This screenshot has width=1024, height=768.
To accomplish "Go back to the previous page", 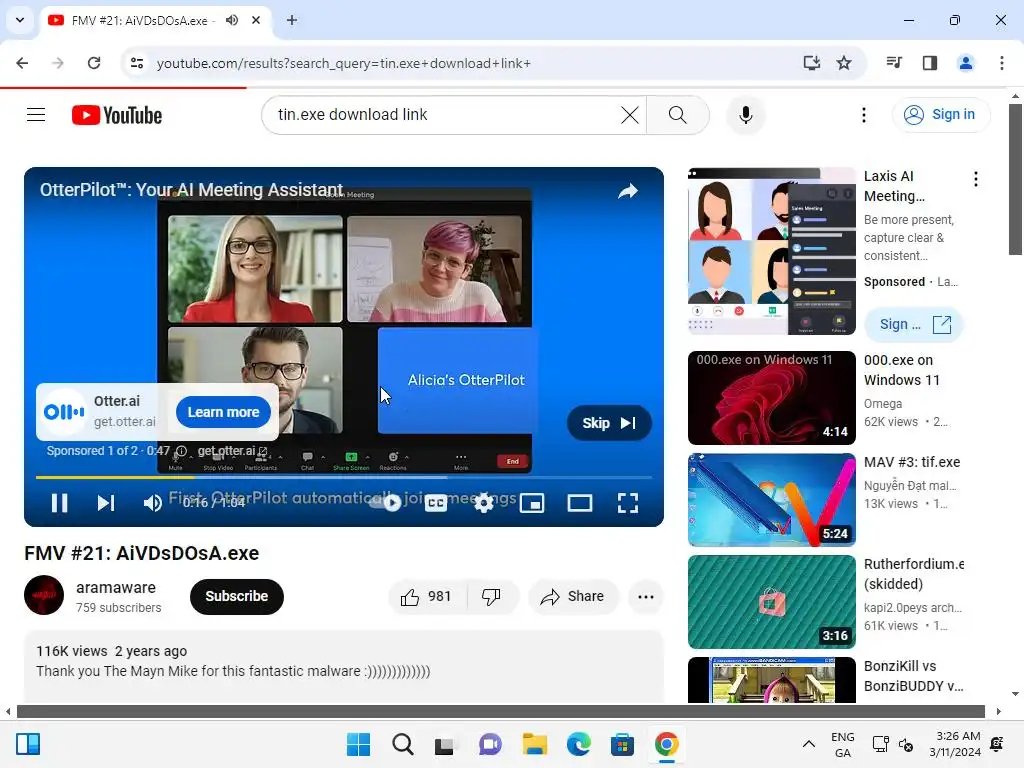I will [22, 63].
